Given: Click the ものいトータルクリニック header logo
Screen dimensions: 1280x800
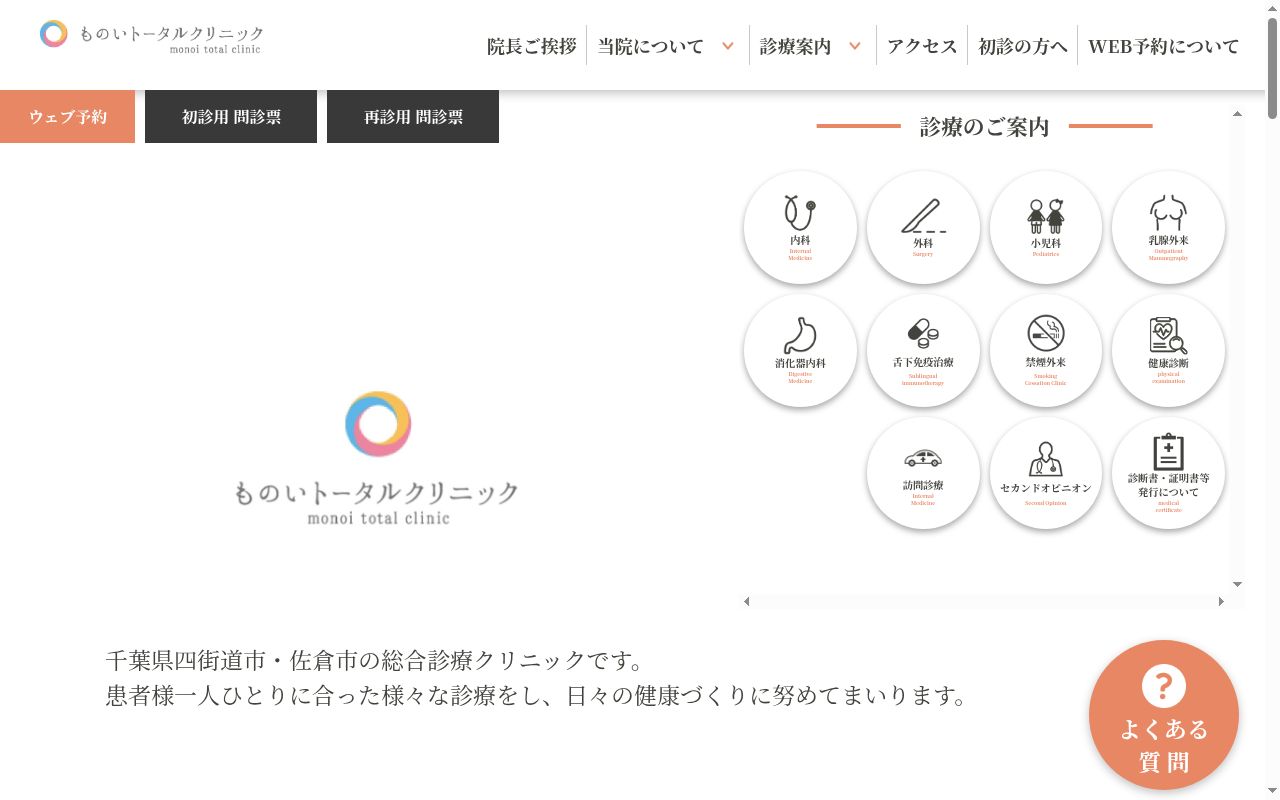Looking at the screenshot, I should (152, 36).
